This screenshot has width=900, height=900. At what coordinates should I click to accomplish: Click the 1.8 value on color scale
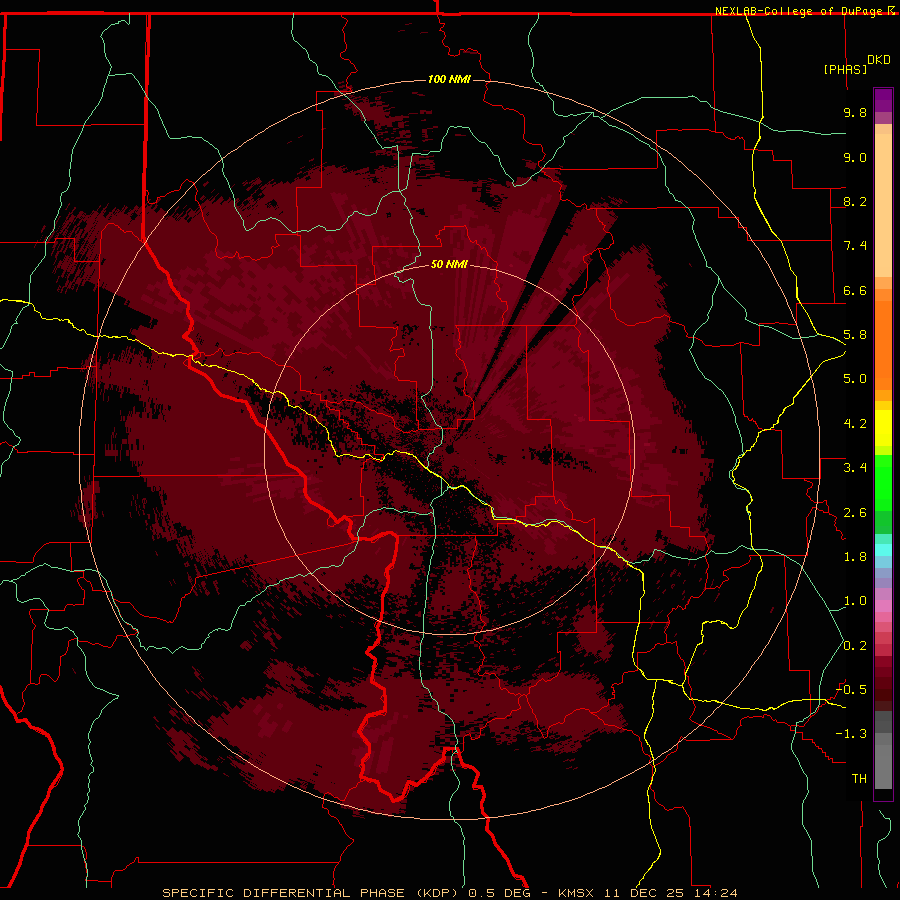[x=855, y=557]
